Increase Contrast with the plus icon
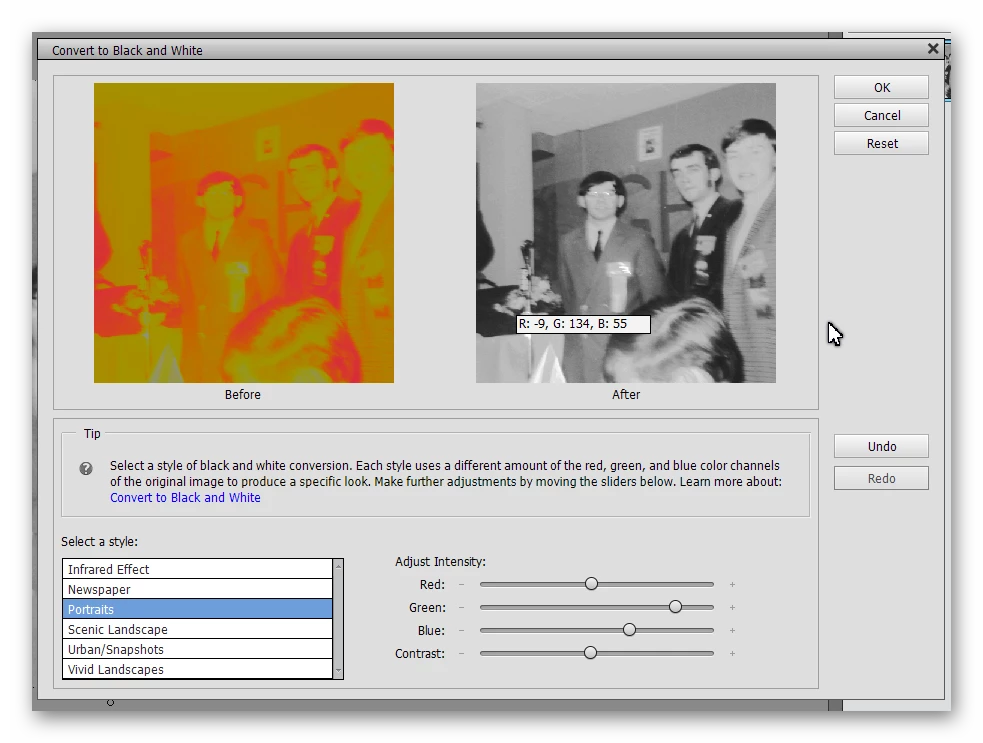 click(732, 653)
